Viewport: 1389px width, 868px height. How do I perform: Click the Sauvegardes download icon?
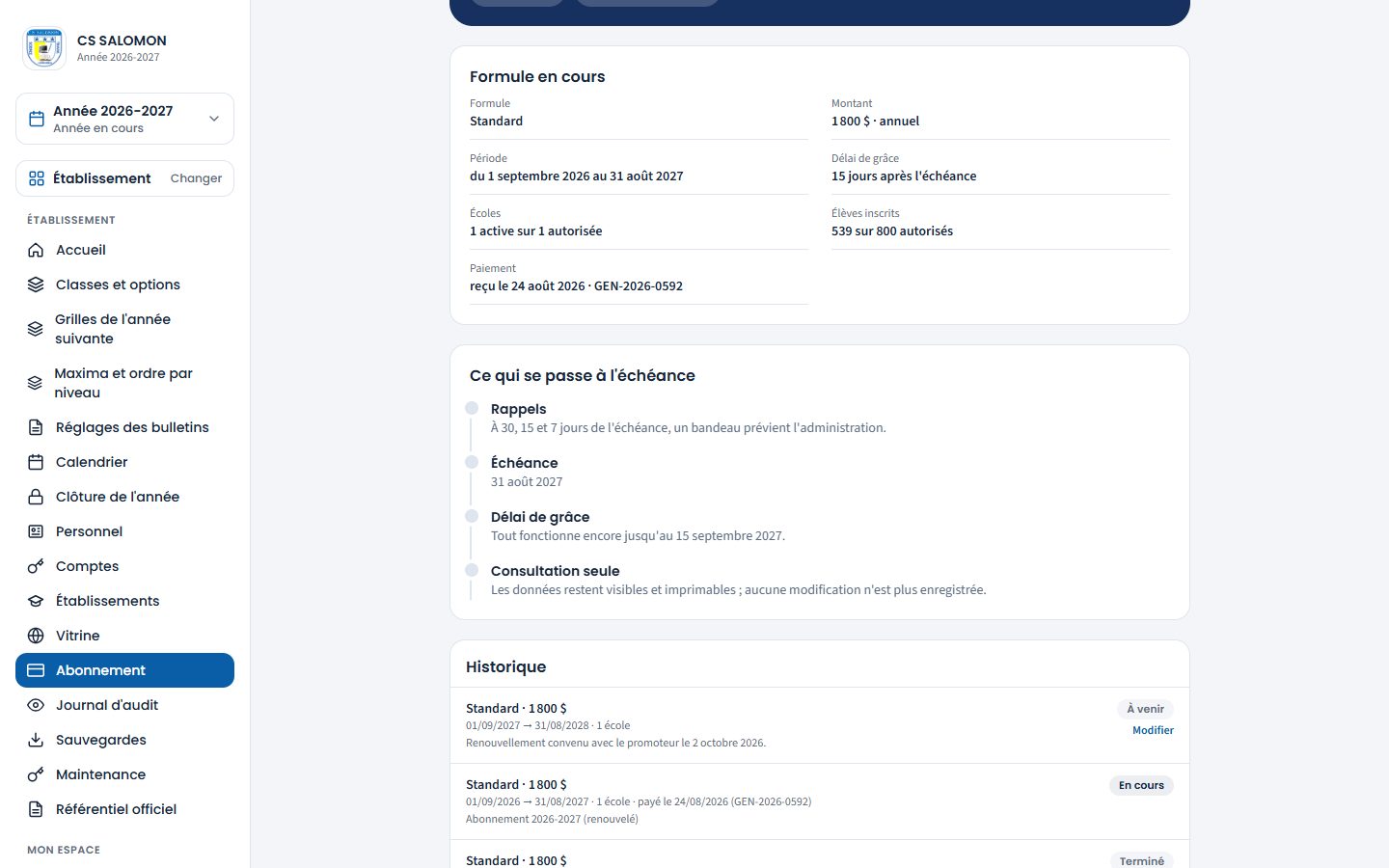(36, 740)
